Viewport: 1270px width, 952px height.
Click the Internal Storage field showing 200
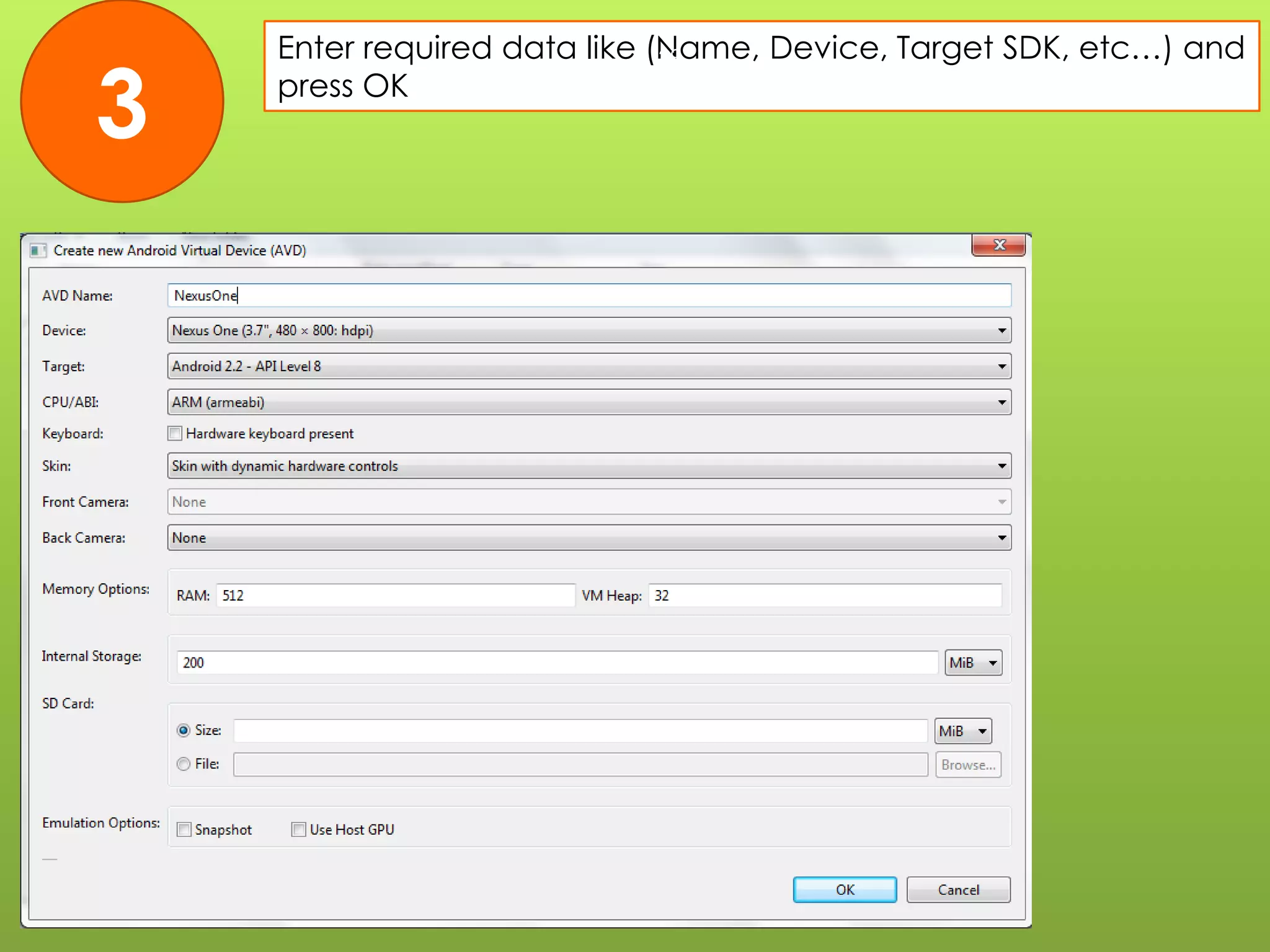[x=557, y=663]
